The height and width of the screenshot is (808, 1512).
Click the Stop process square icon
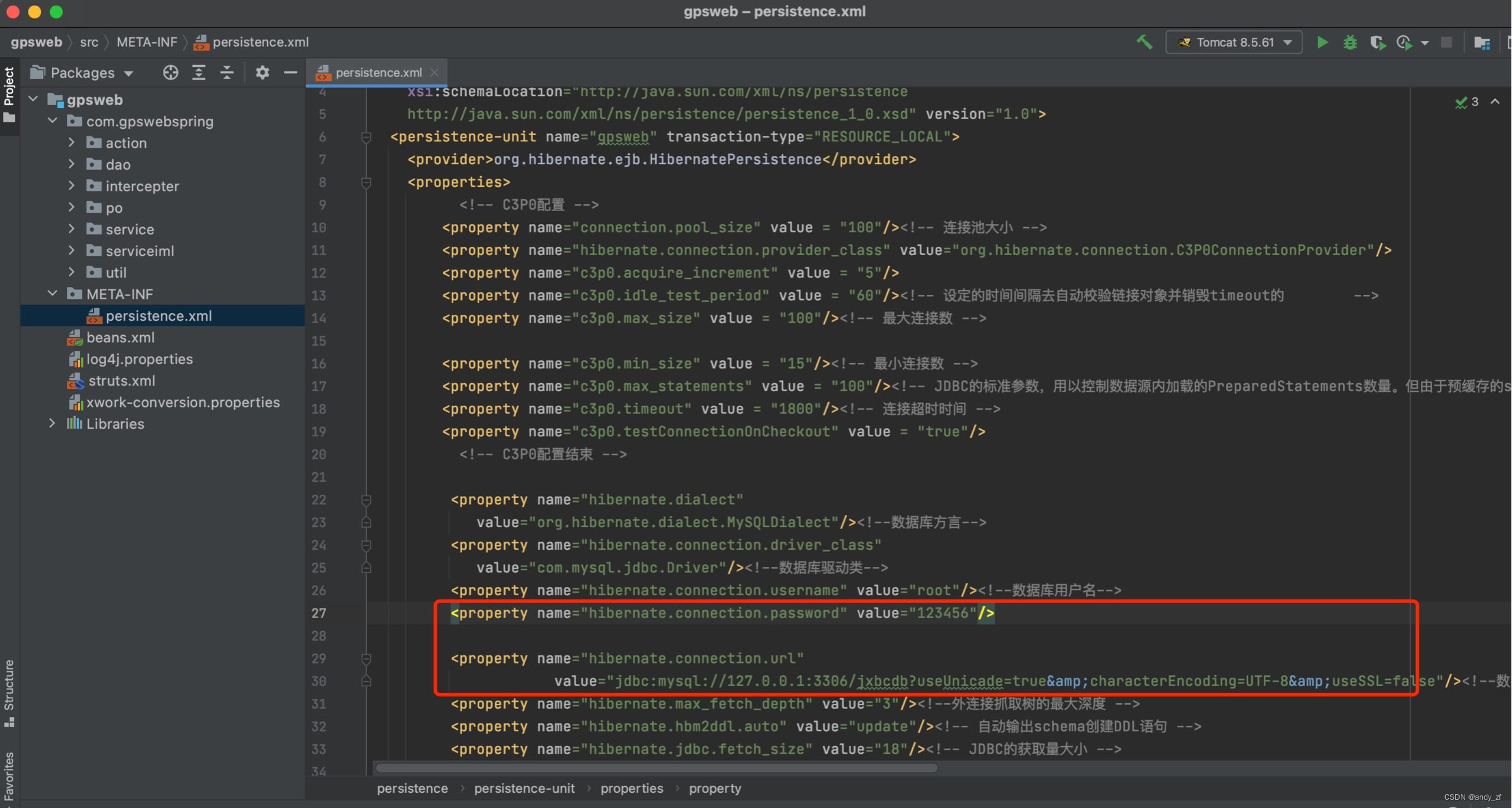click(x=1446, y=42)
